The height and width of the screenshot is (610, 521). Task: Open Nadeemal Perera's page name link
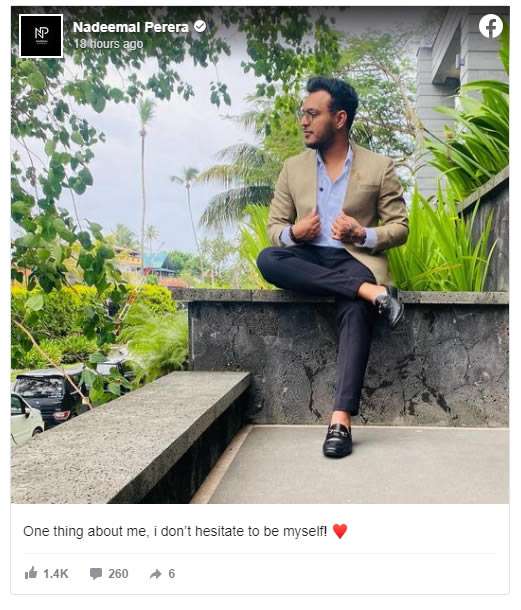(x=131, y=27)
